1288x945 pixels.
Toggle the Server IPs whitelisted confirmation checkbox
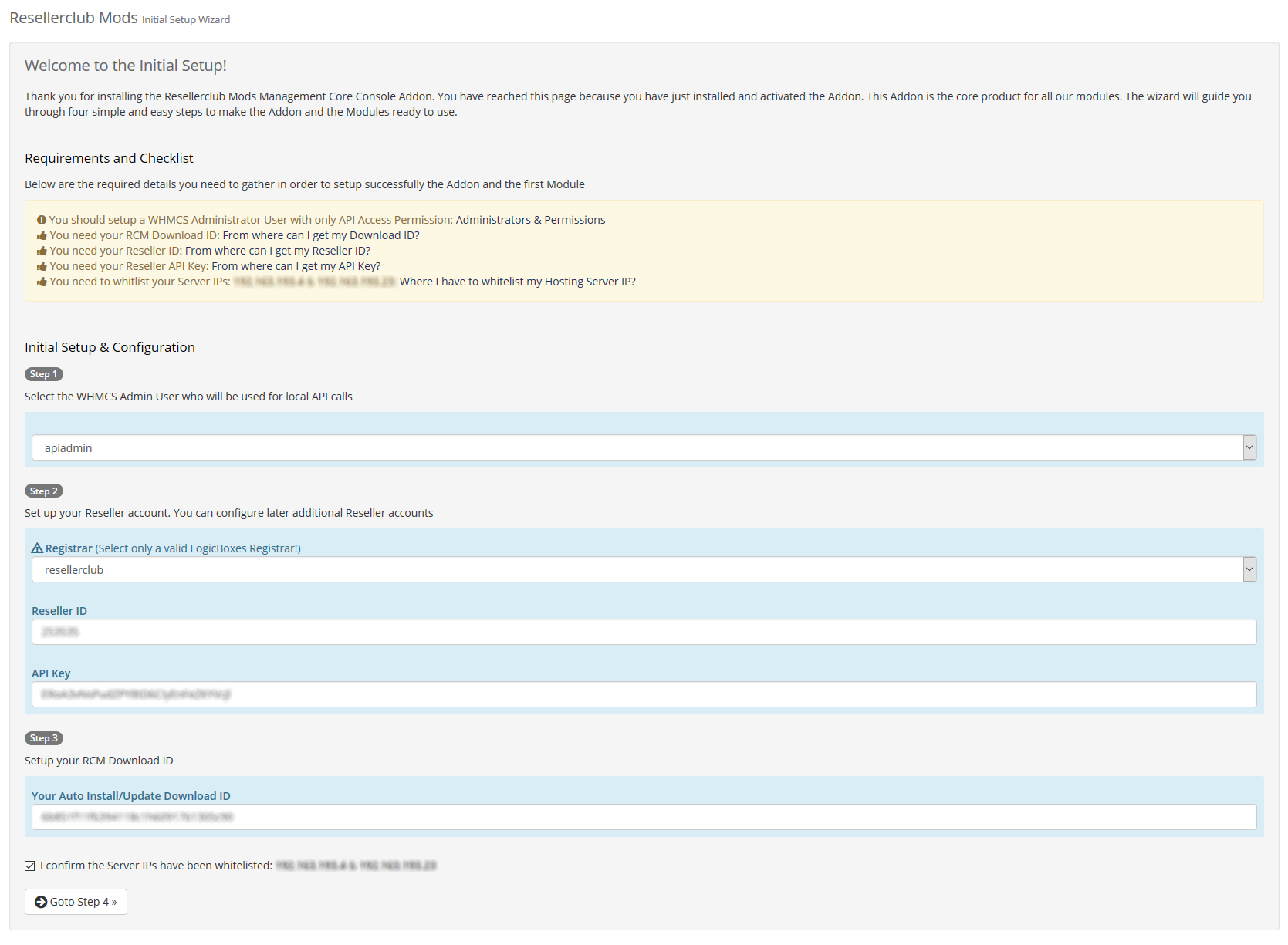(x=29, y=866)
